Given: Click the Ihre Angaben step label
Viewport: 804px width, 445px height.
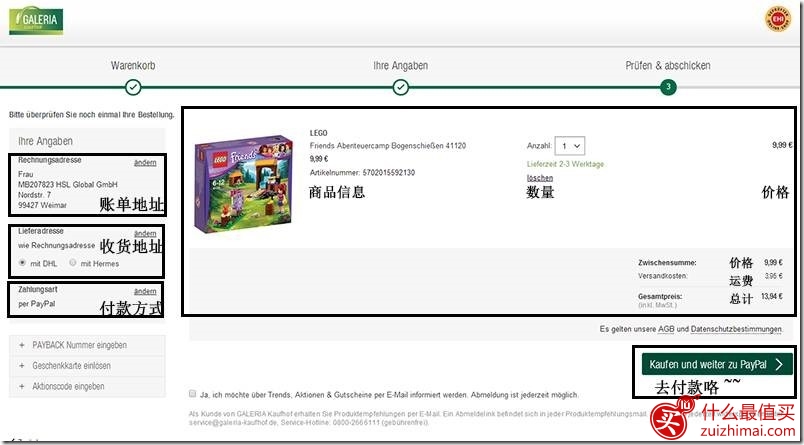Looking at the screenshot, I should pyautogui.click(x=400, y=66).
